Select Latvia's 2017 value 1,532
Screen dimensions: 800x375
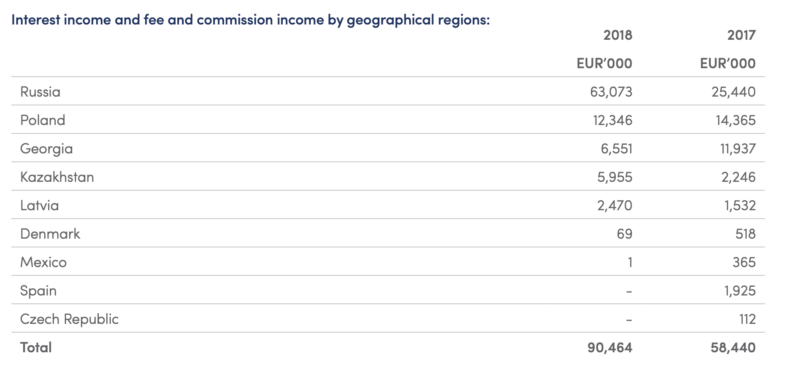click(x=739, y=206)
